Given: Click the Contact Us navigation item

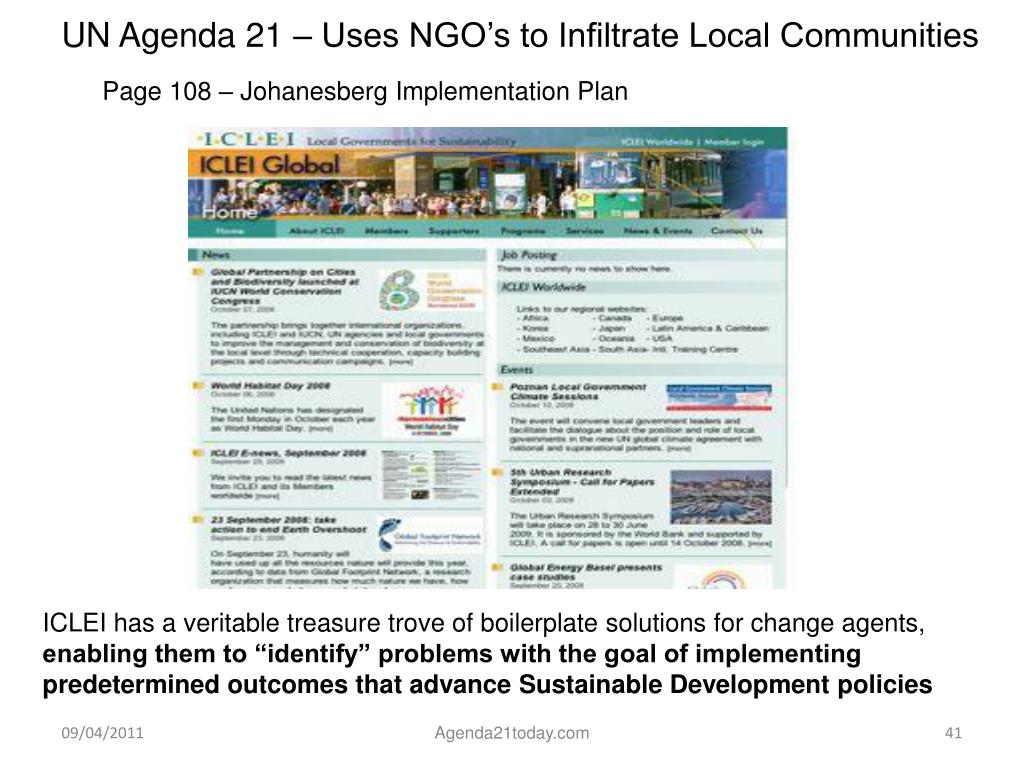Looking at the screenshot, I should click(x=737, y=231).
